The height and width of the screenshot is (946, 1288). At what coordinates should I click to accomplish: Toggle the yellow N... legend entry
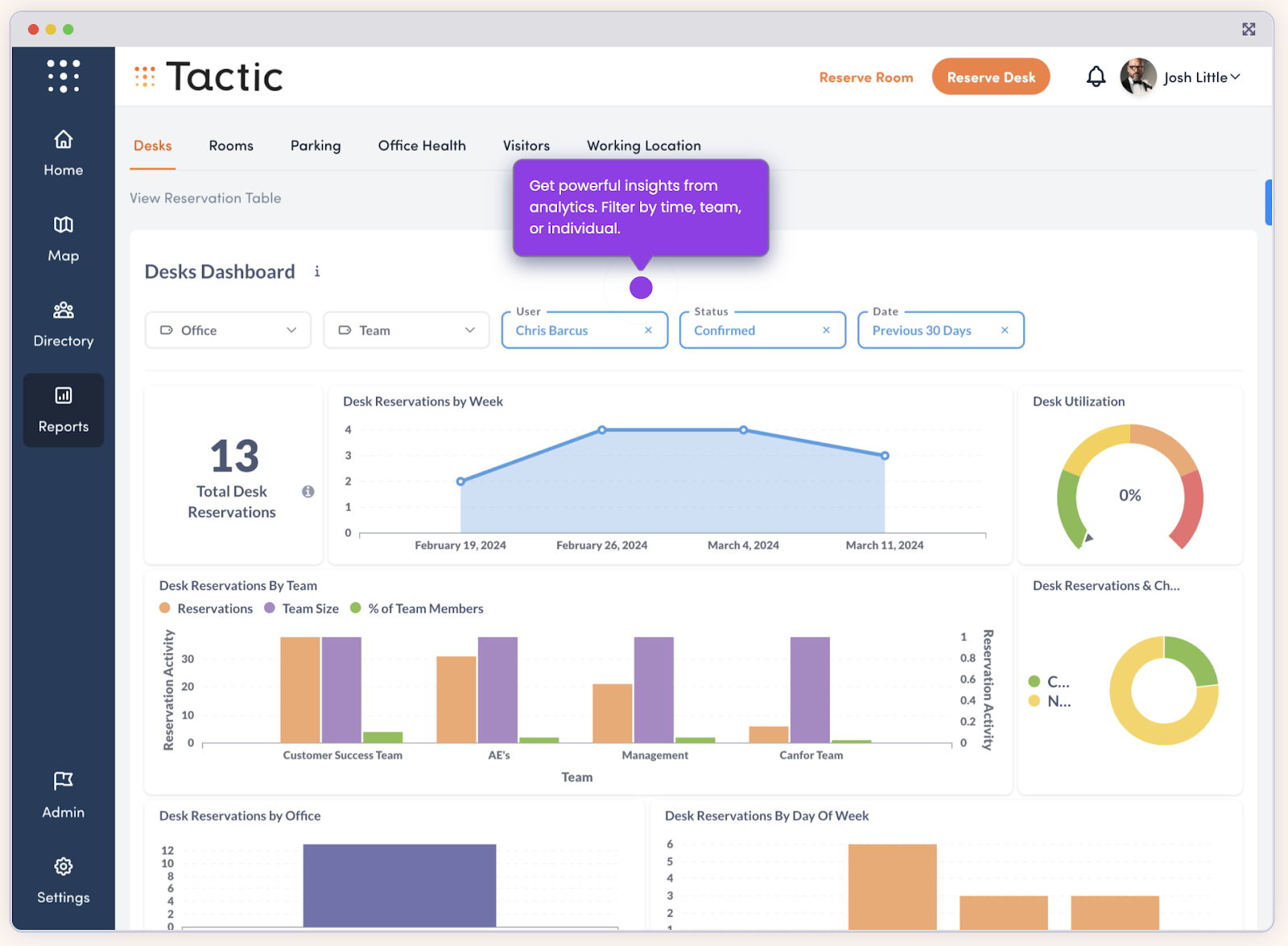click(x=1050, y=701)
